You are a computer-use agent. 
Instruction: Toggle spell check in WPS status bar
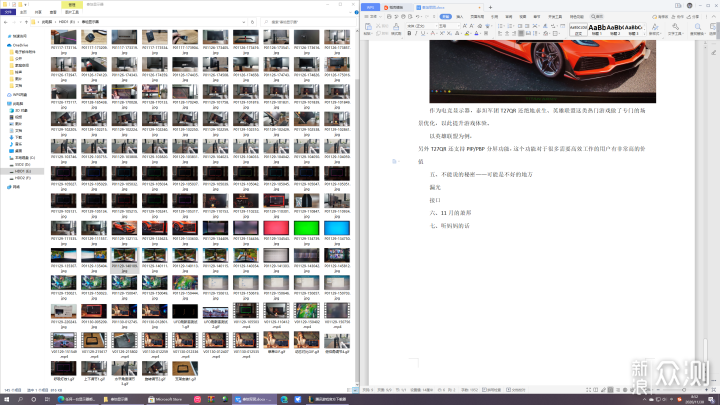click(491, 390)
